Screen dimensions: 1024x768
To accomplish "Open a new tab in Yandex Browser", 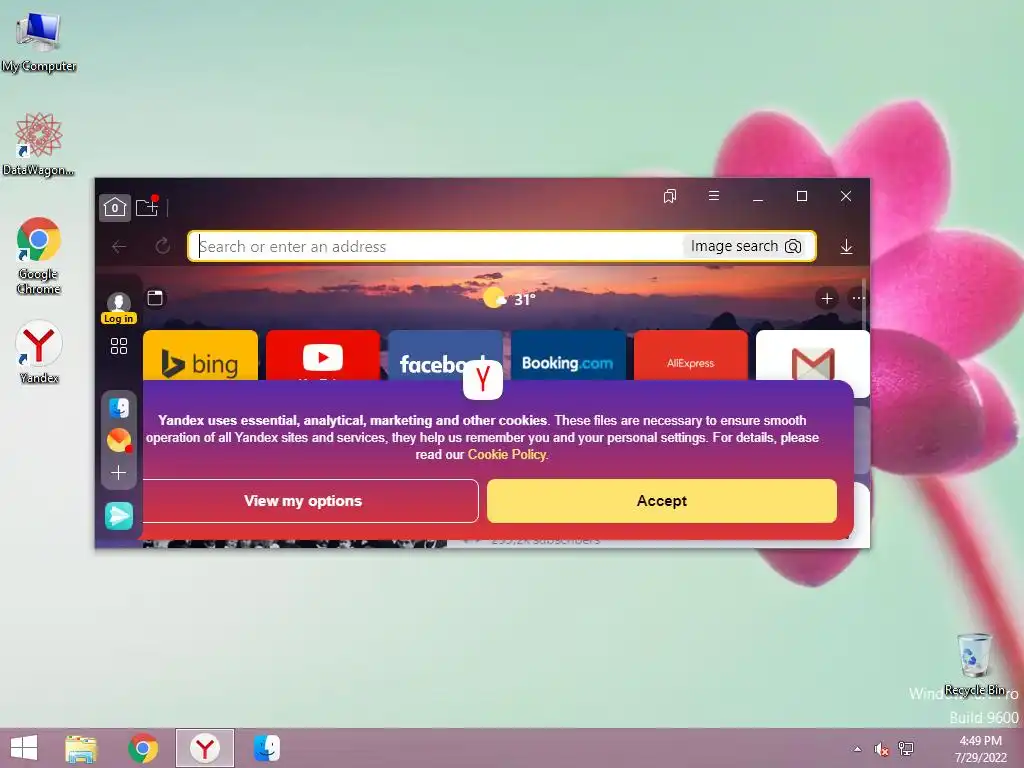I will click(147, 207).
